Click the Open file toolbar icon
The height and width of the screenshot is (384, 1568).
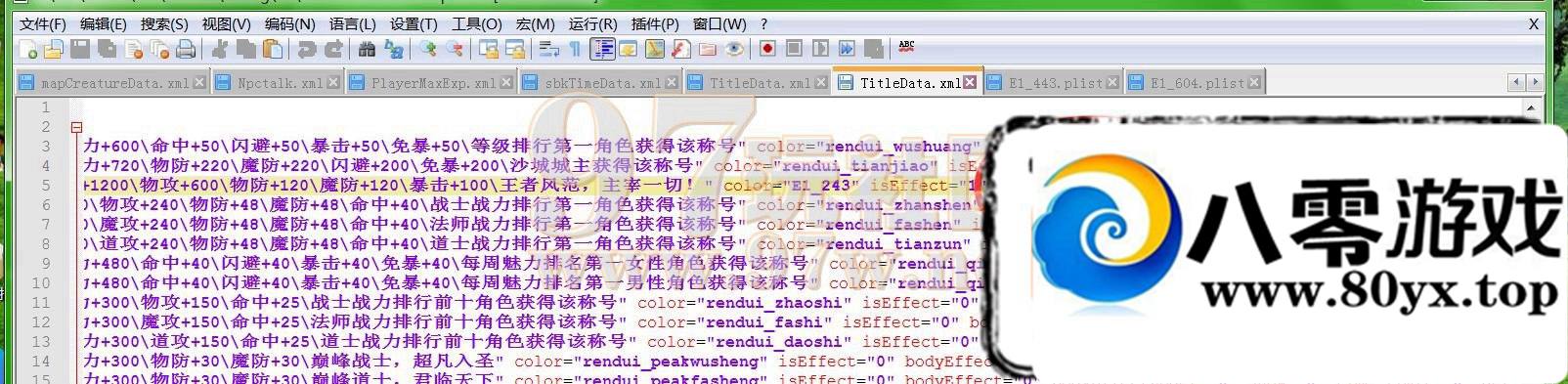[53, 49]
